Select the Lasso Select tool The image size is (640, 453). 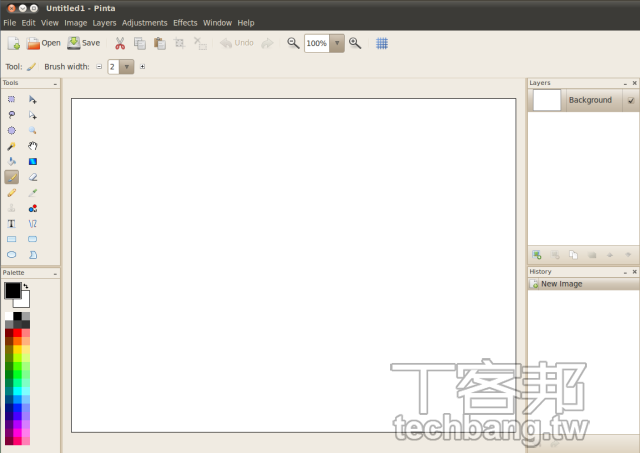11,115
